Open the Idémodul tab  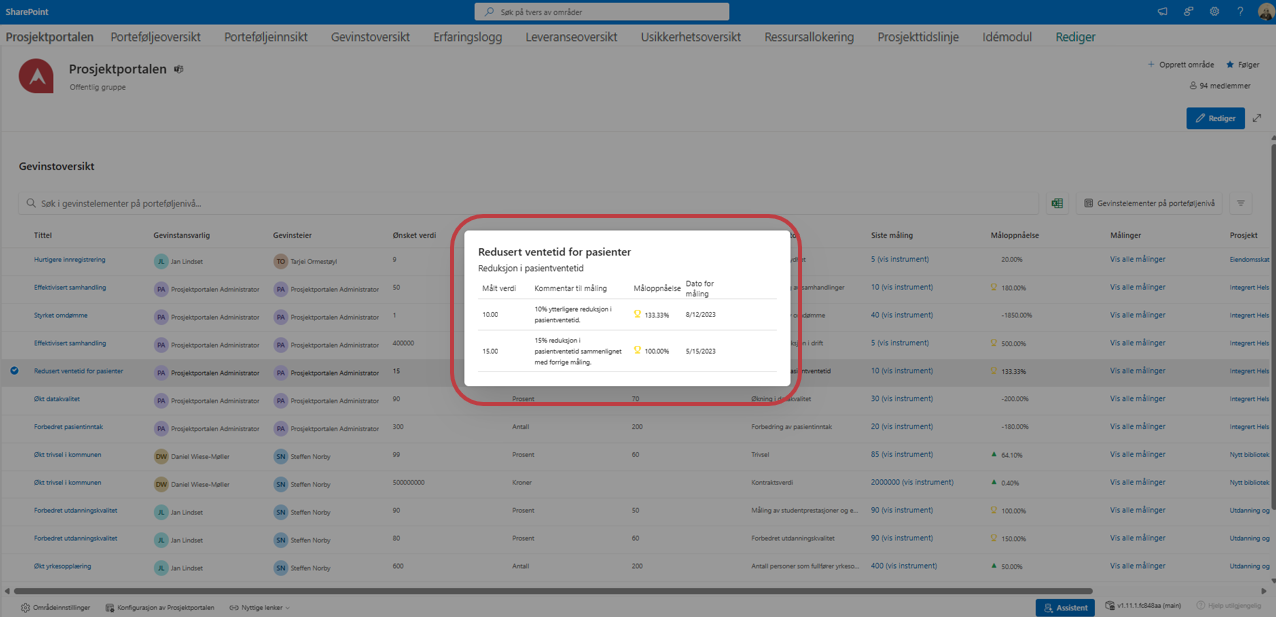tap(1007, 37)
